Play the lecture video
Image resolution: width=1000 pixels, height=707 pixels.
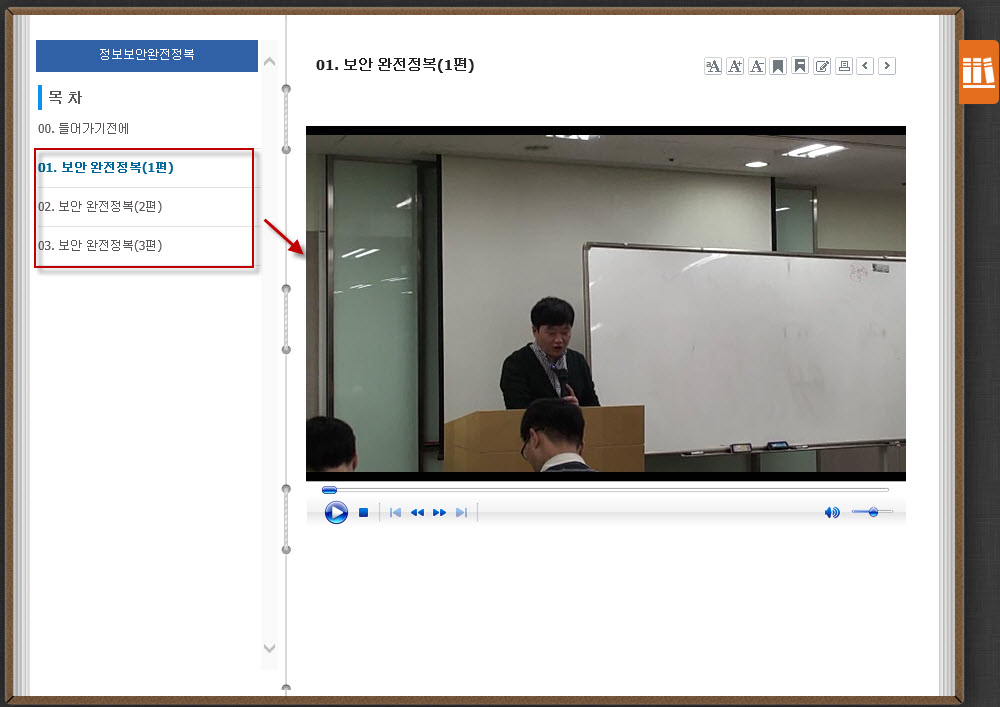(336, 513)
